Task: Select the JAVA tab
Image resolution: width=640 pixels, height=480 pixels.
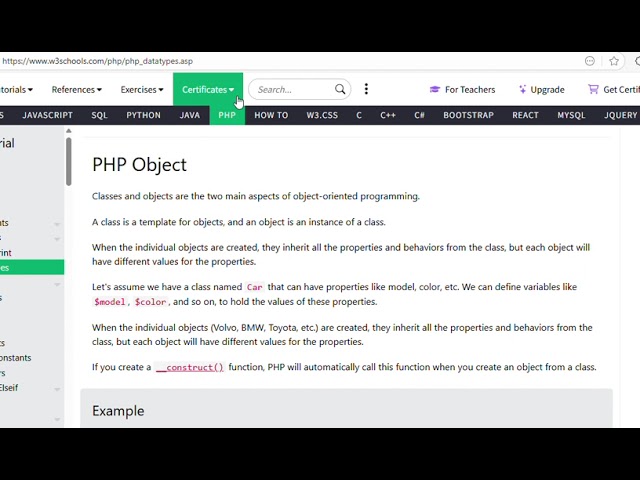Action: point(190,115)
